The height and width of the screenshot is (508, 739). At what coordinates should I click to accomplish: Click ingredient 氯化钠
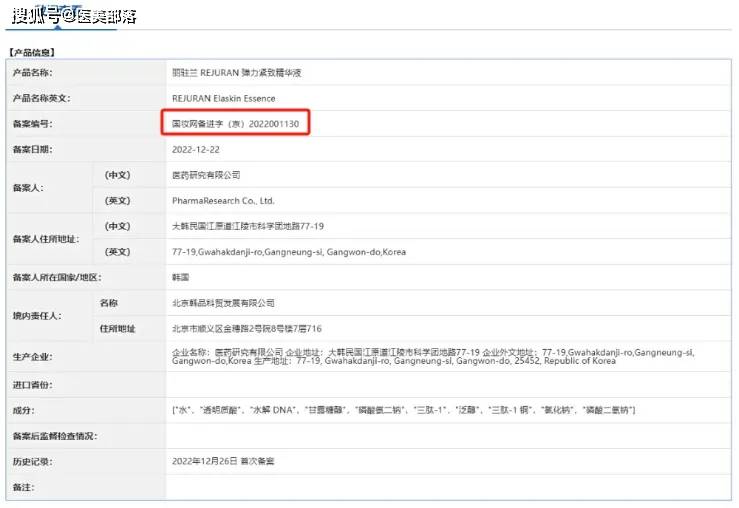(x=558, y=410)
